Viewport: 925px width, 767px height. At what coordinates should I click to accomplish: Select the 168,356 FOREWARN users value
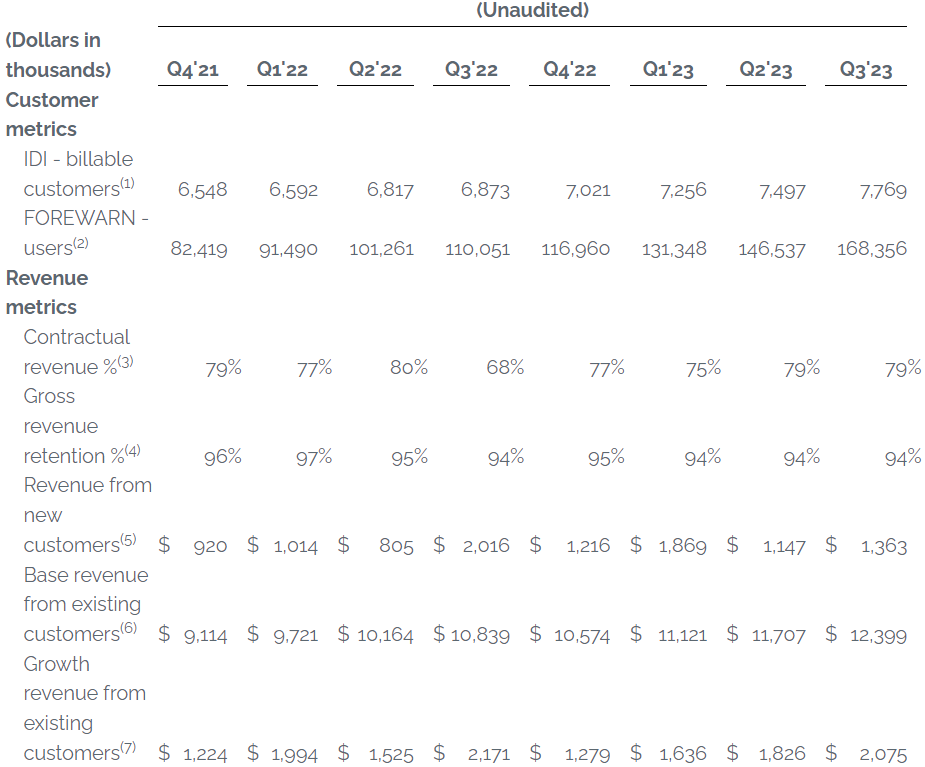pos(872,249)
